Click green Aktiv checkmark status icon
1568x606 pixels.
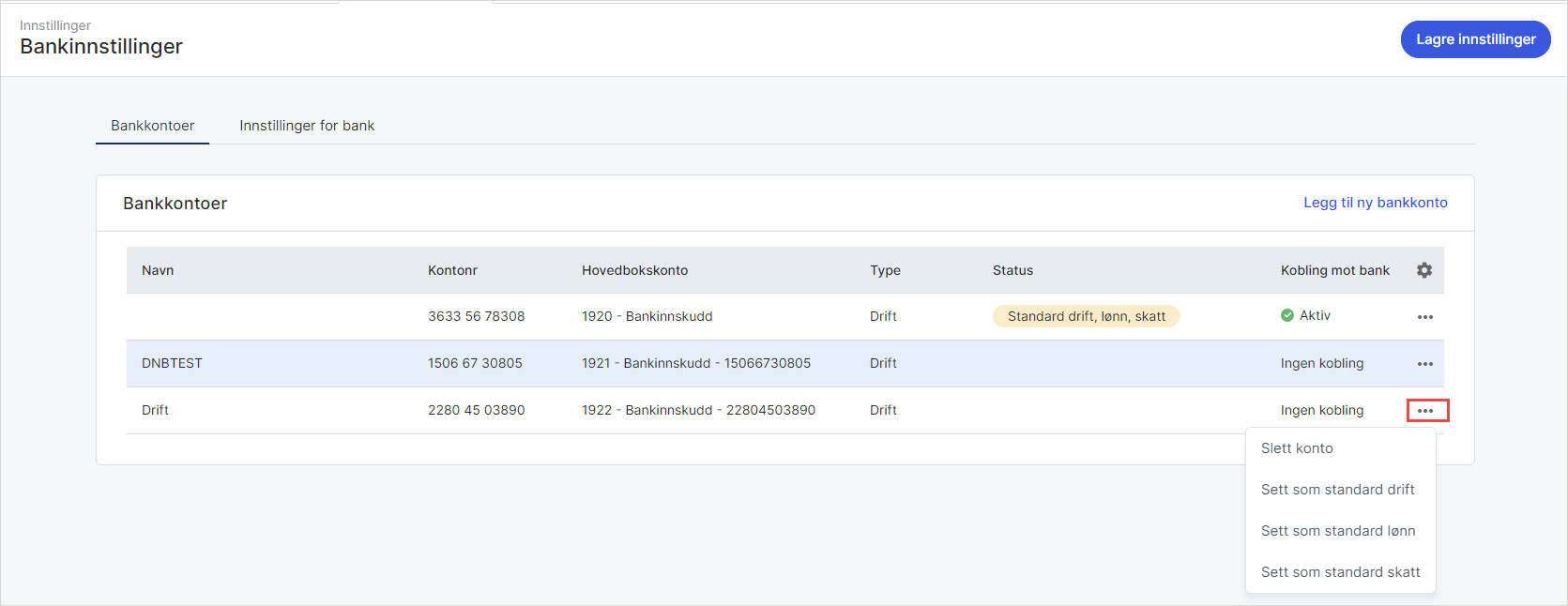click(x=1287, y=316)
